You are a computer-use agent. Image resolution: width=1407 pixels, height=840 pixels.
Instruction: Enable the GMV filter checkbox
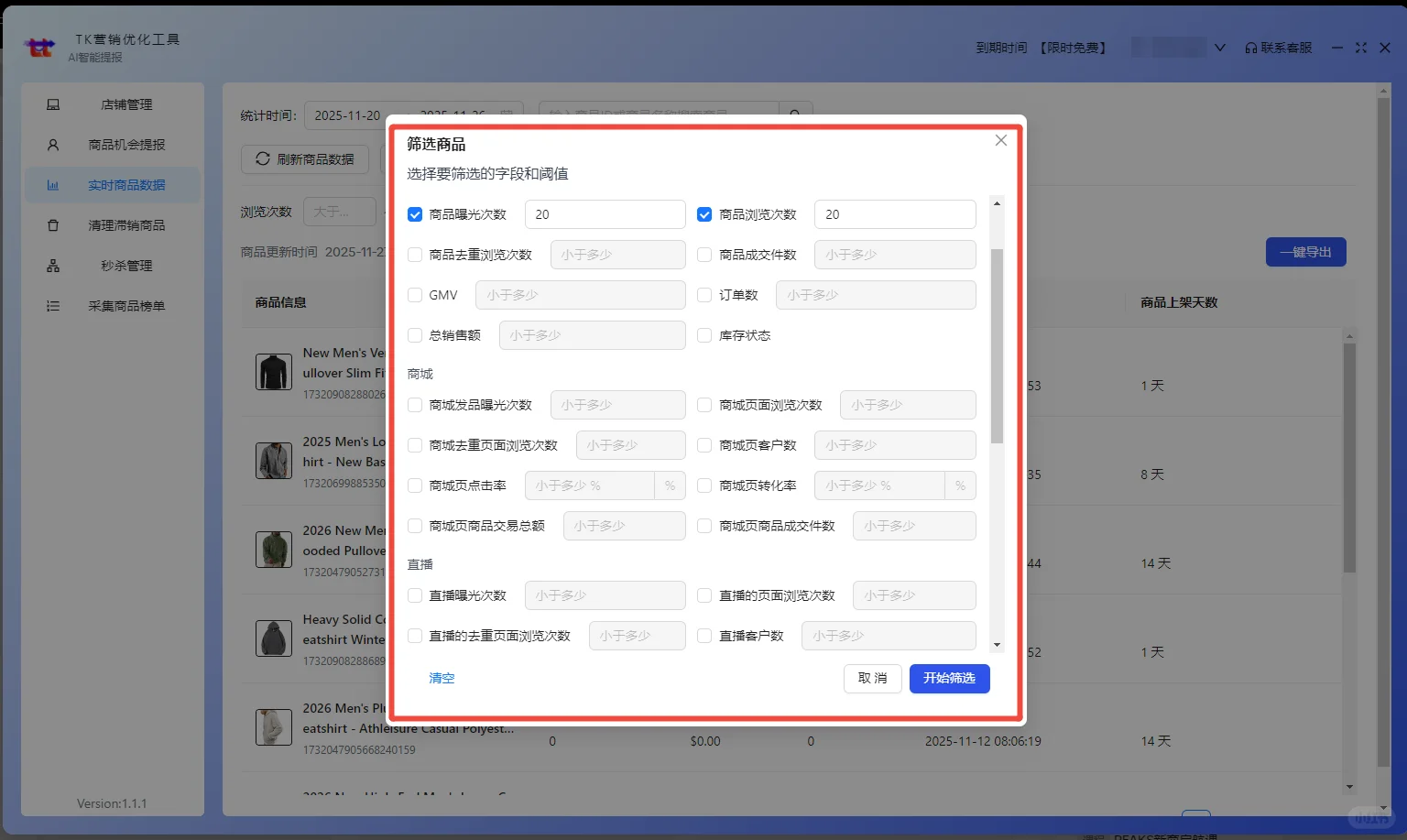point(414,294)
